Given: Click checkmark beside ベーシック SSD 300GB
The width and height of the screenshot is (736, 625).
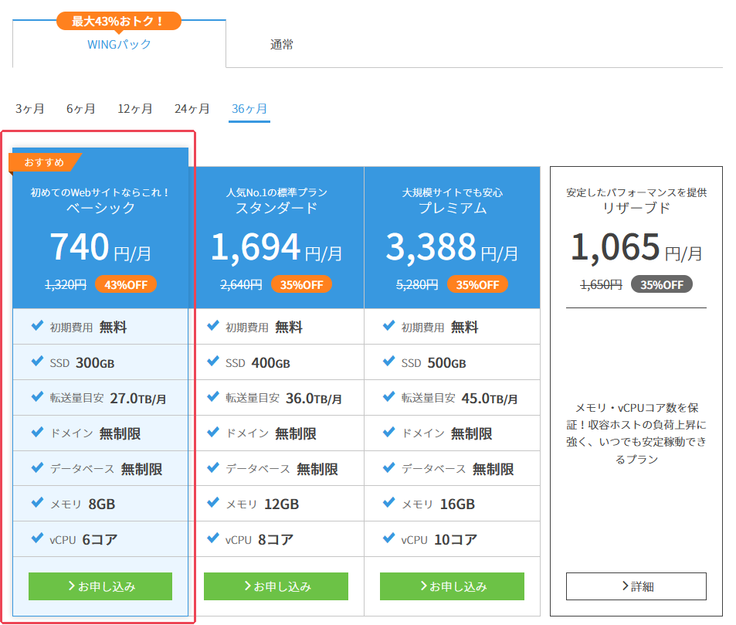Looking at the screenshot, I should [37, 362].
